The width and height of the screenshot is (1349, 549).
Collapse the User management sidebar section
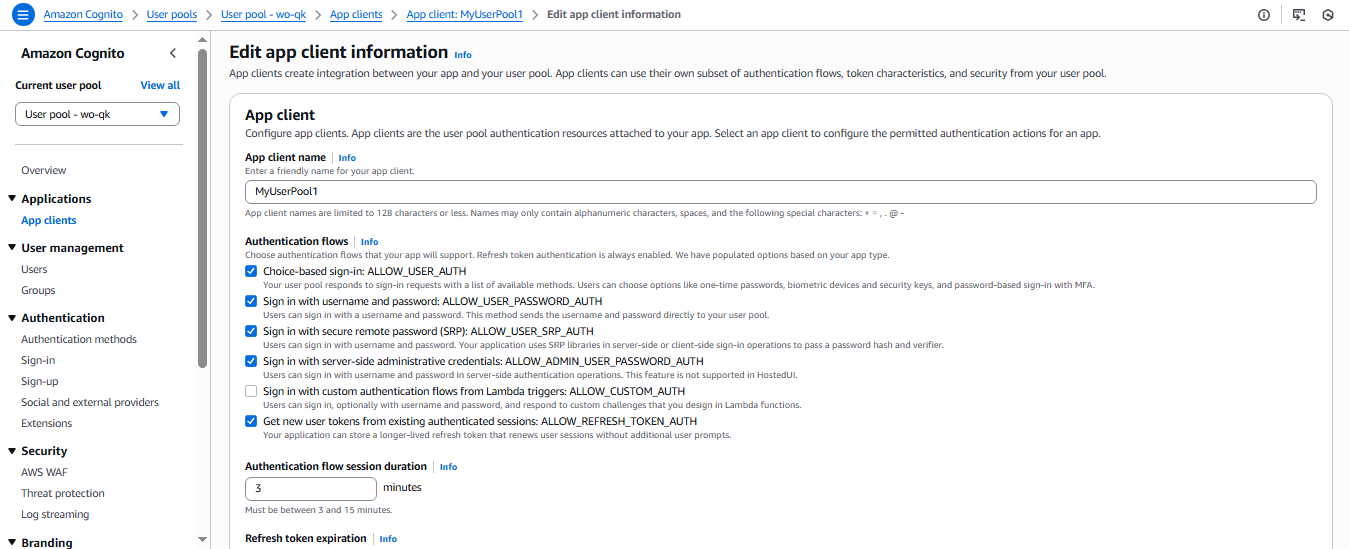(x=12, y=248)
